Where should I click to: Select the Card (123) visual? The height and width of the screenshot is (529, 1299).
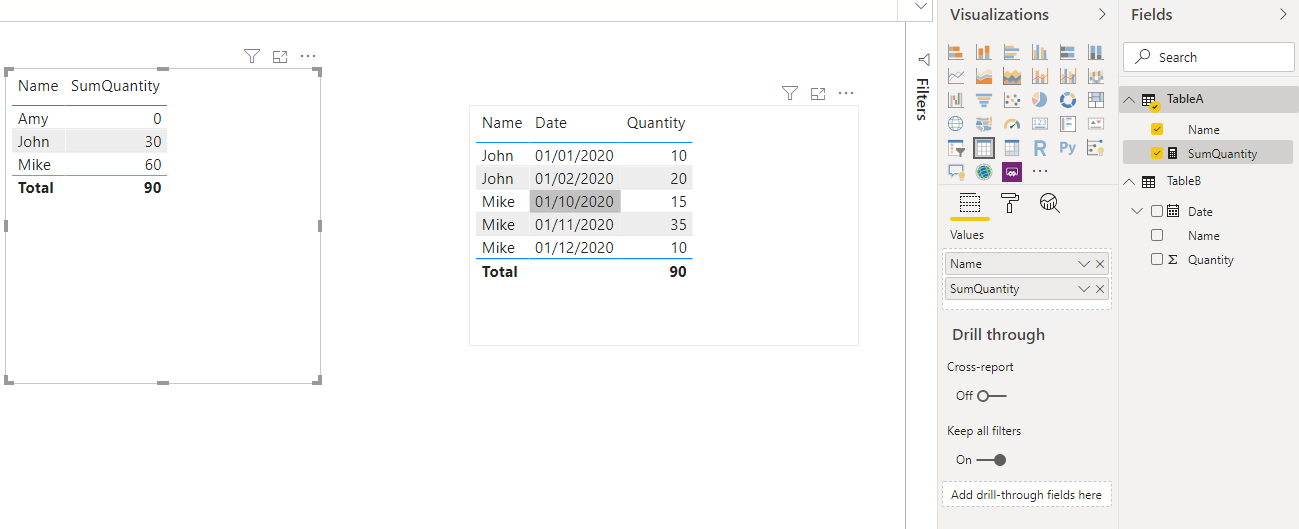click(x=1039, y=124)
